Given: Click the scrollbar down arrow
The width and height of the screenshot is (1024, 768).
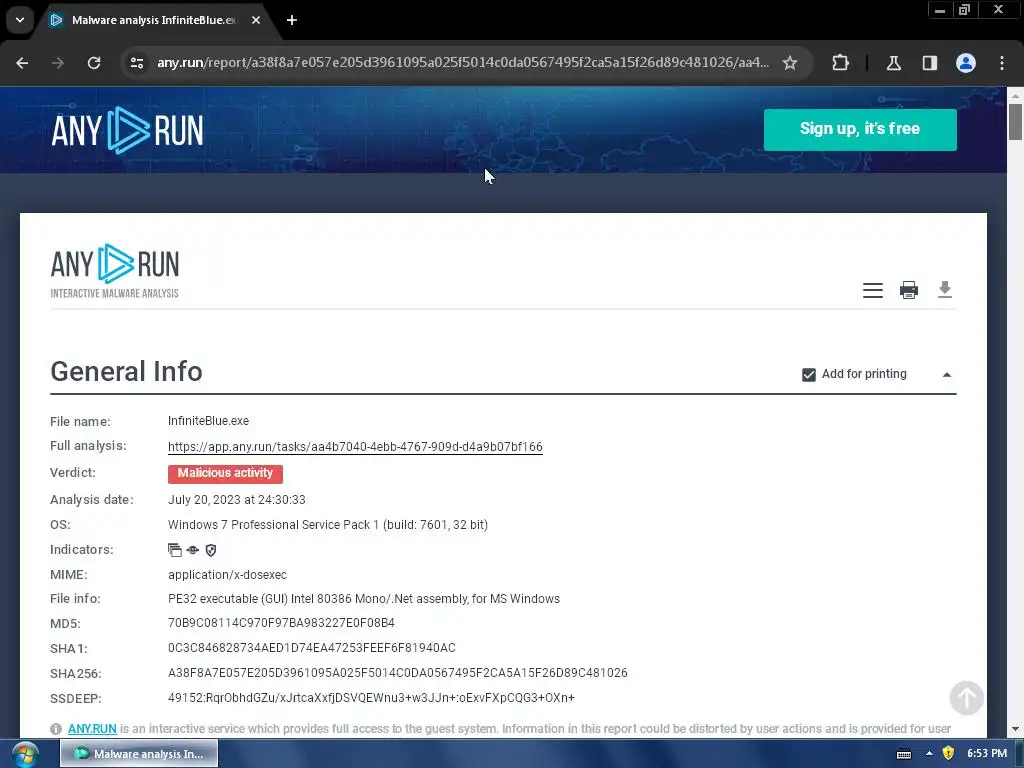Looking at the screenshot, I should click(1015, 729).
